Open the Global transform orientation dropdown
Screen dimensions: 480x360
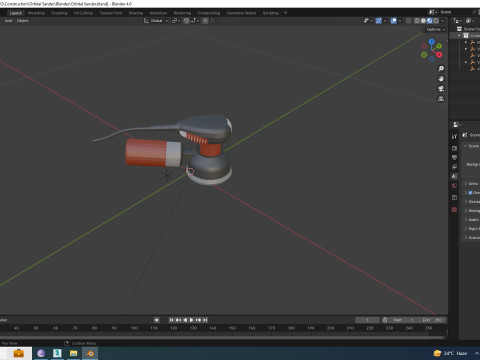[x=156, y=21]
